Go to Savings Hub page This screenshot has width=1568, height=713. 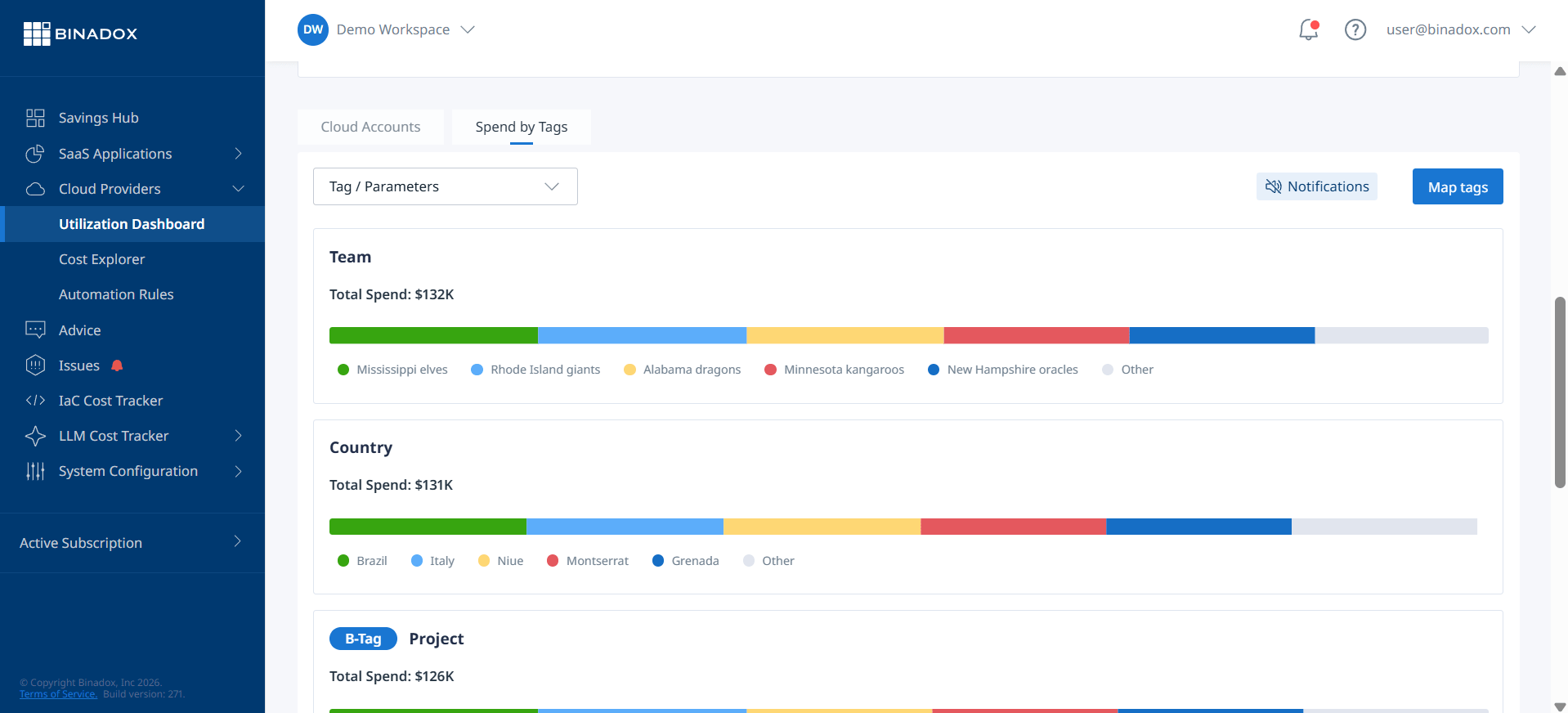pos(99,118)
